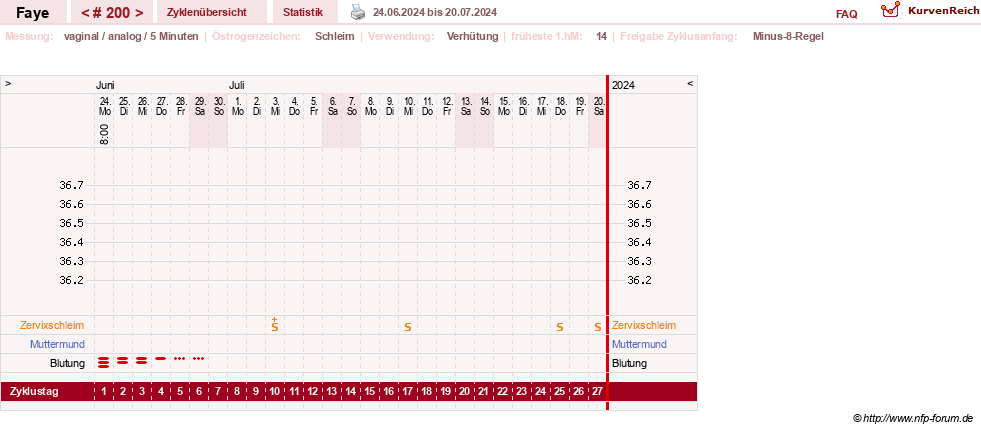The width and height of the screenshot is (981, 430).
Task: Click the 14 value after früheste 1.hM
Action: (x=601, y=36)
